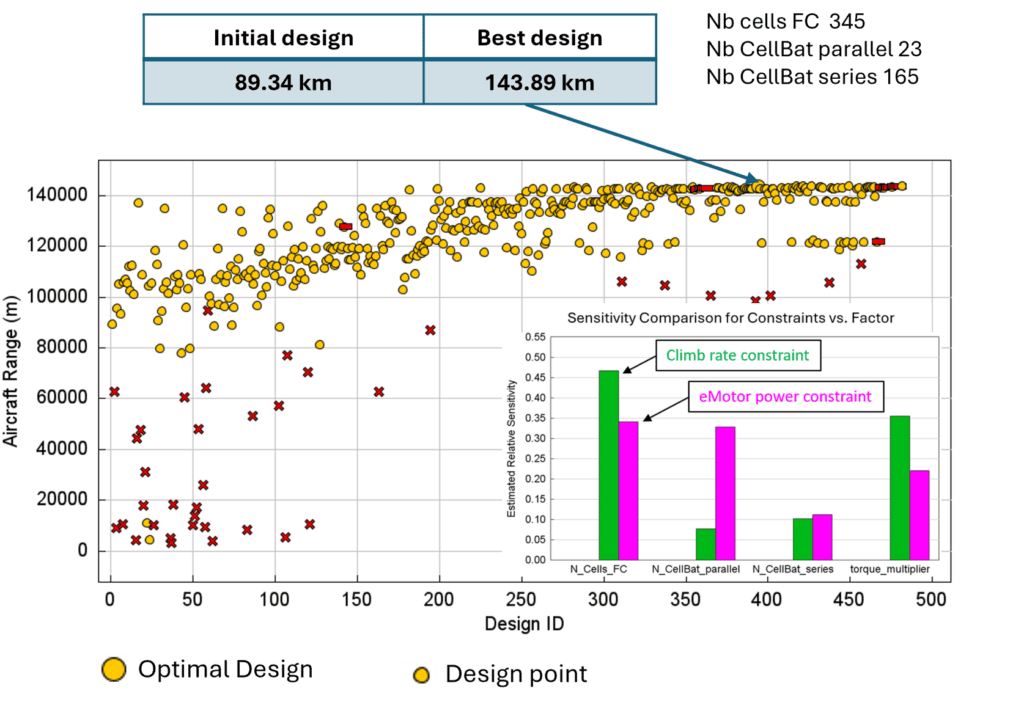Click the small yellow Design point legend marker
The height and width of the screenshot is (705, 1024).
click(x=422, y=676)
